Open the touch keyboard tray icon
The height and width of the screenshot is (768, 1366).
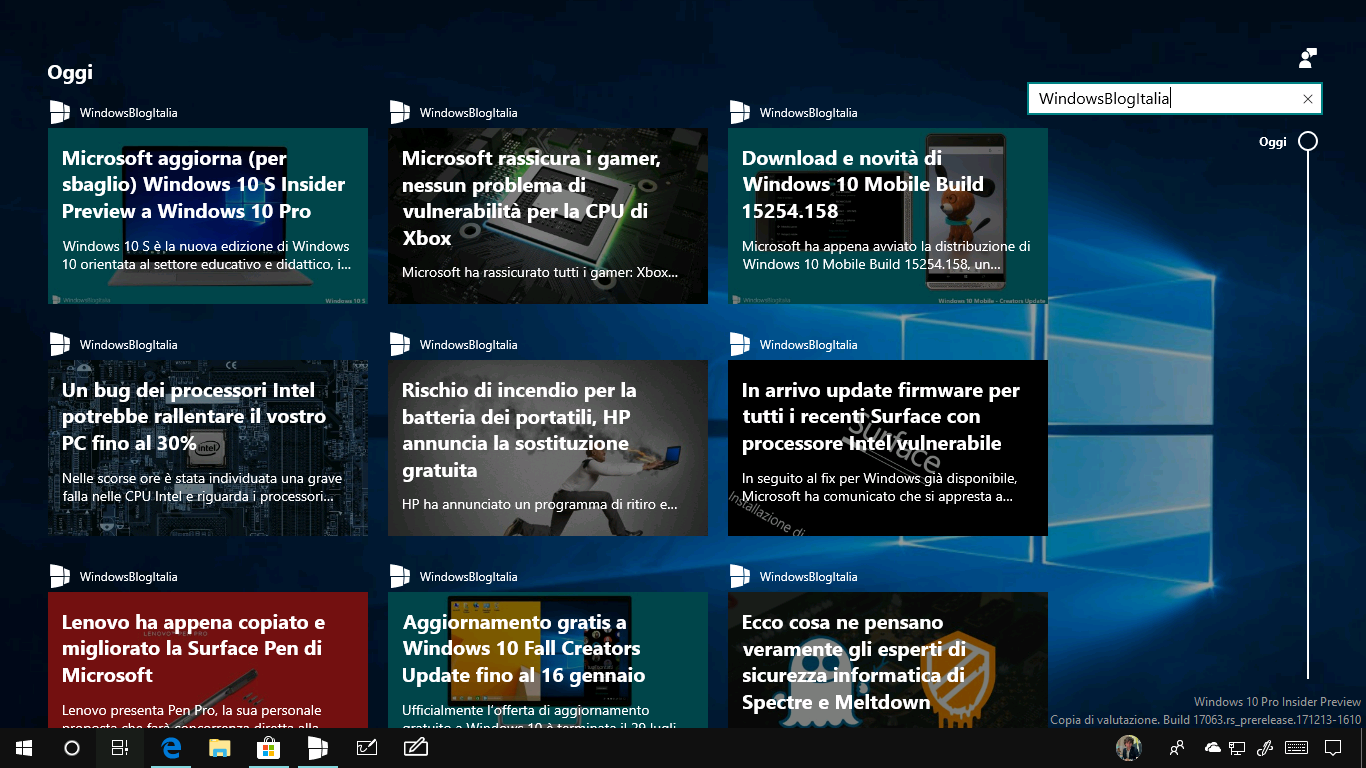[x=1297, y=747]
